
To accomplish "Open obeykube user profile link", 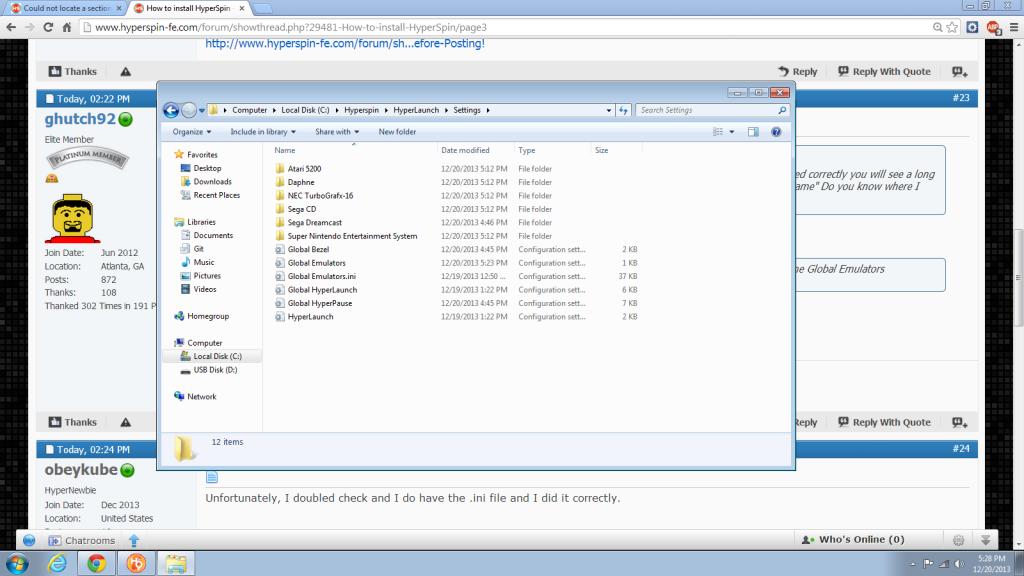I will 81,470.
